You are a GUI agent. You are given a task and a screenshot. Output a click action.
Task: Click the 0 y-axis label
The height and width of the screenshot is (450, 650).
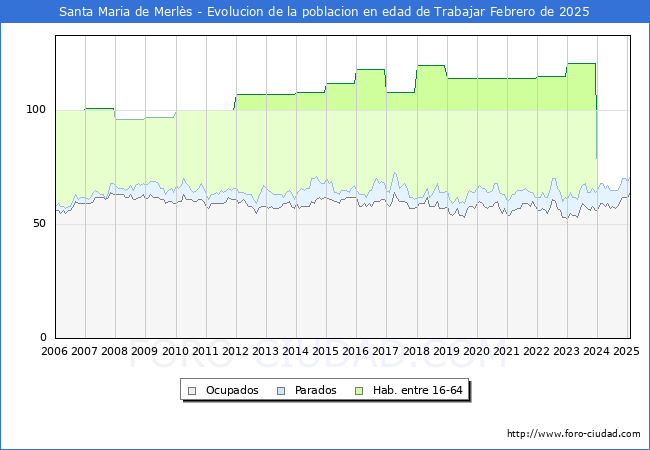44,337
